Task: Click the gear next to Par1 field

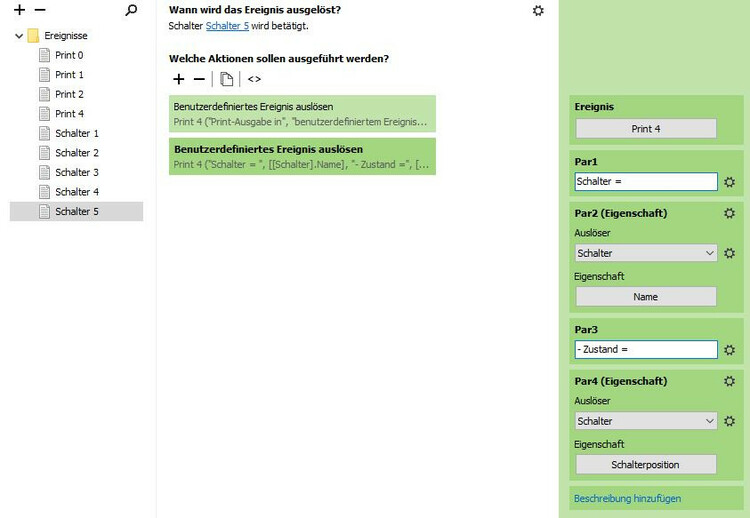Action: coord(729,182)
